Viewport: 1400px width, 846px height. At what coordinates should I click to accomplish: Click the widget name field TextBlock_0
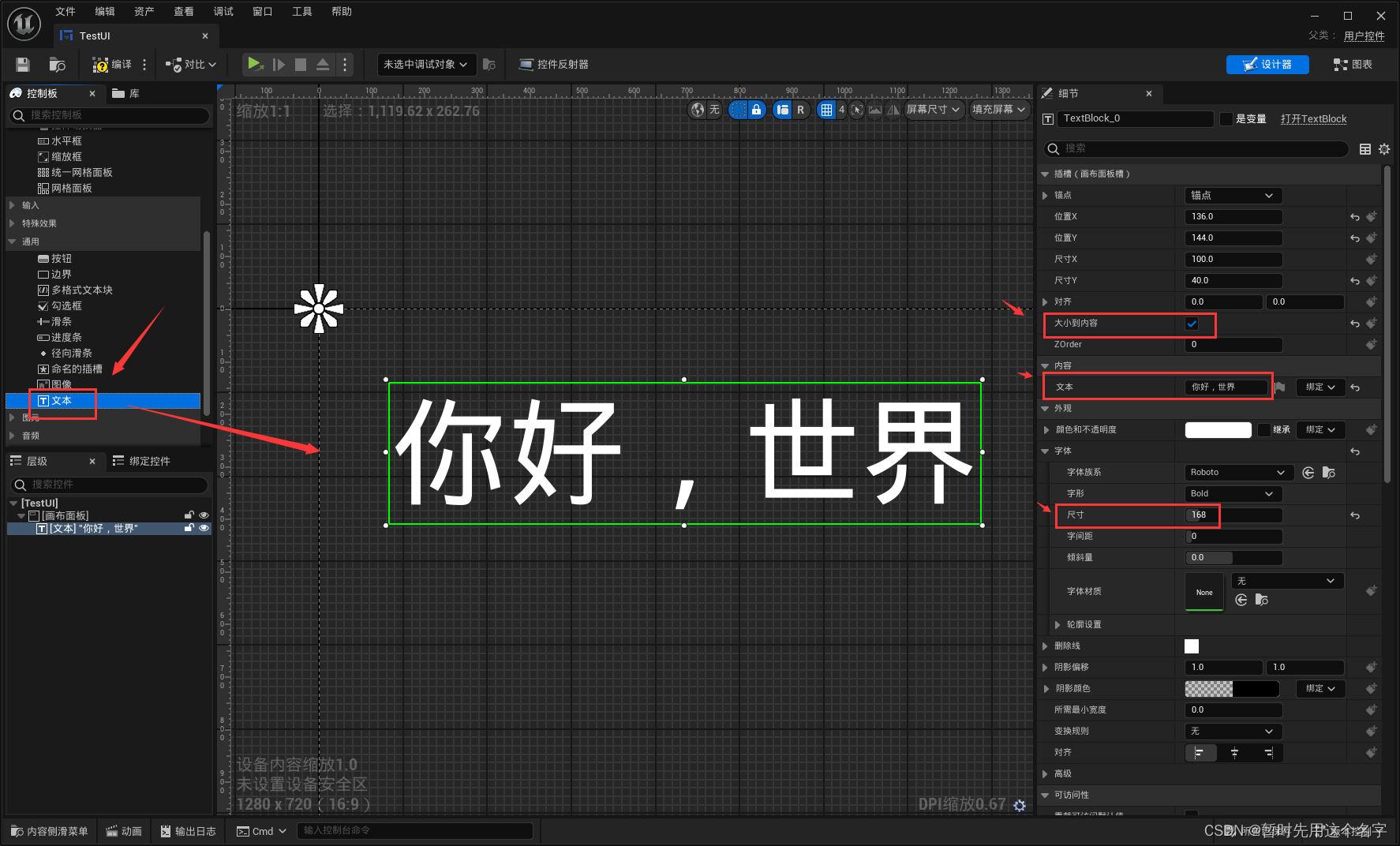coord(1136,119)
